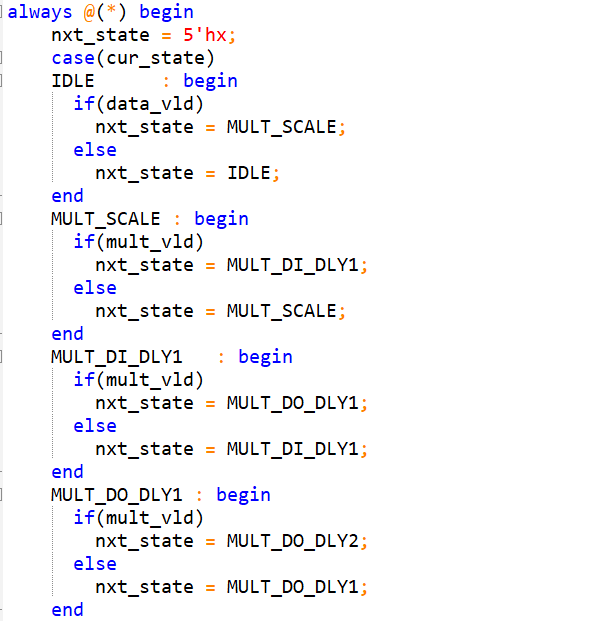Click IDLE in 'nxt_state = IDLE;'

(248, 173)
